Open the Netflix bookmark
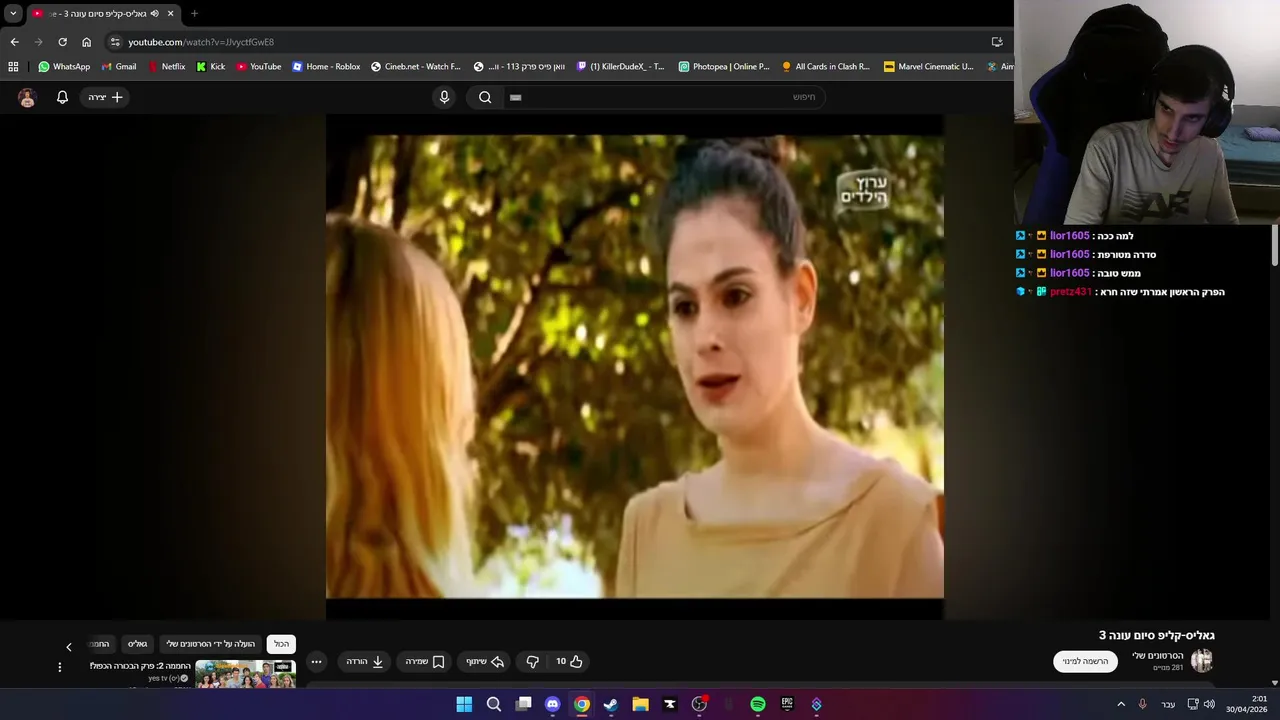 (166, 67)
